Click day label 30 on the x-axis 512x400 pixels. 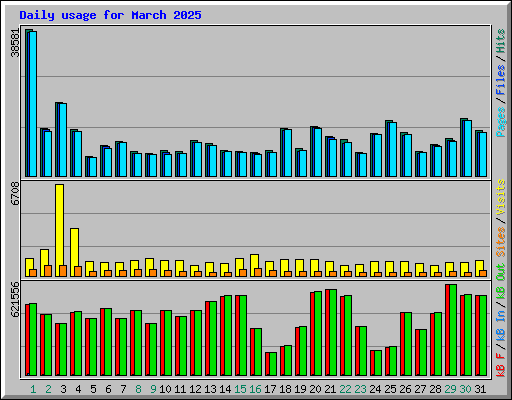[x=465, y=389]
